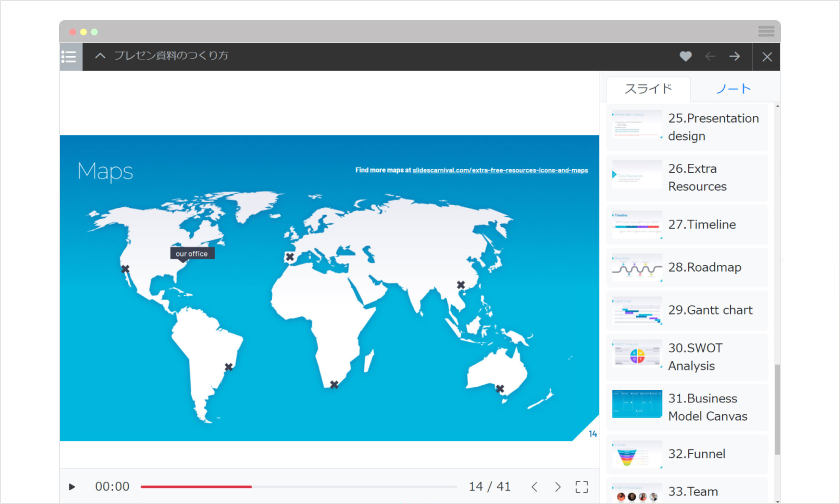The height and width of the screenshot is (504, 840).
Task: Go back using the left arrow in the header
Action: (710, 57)
